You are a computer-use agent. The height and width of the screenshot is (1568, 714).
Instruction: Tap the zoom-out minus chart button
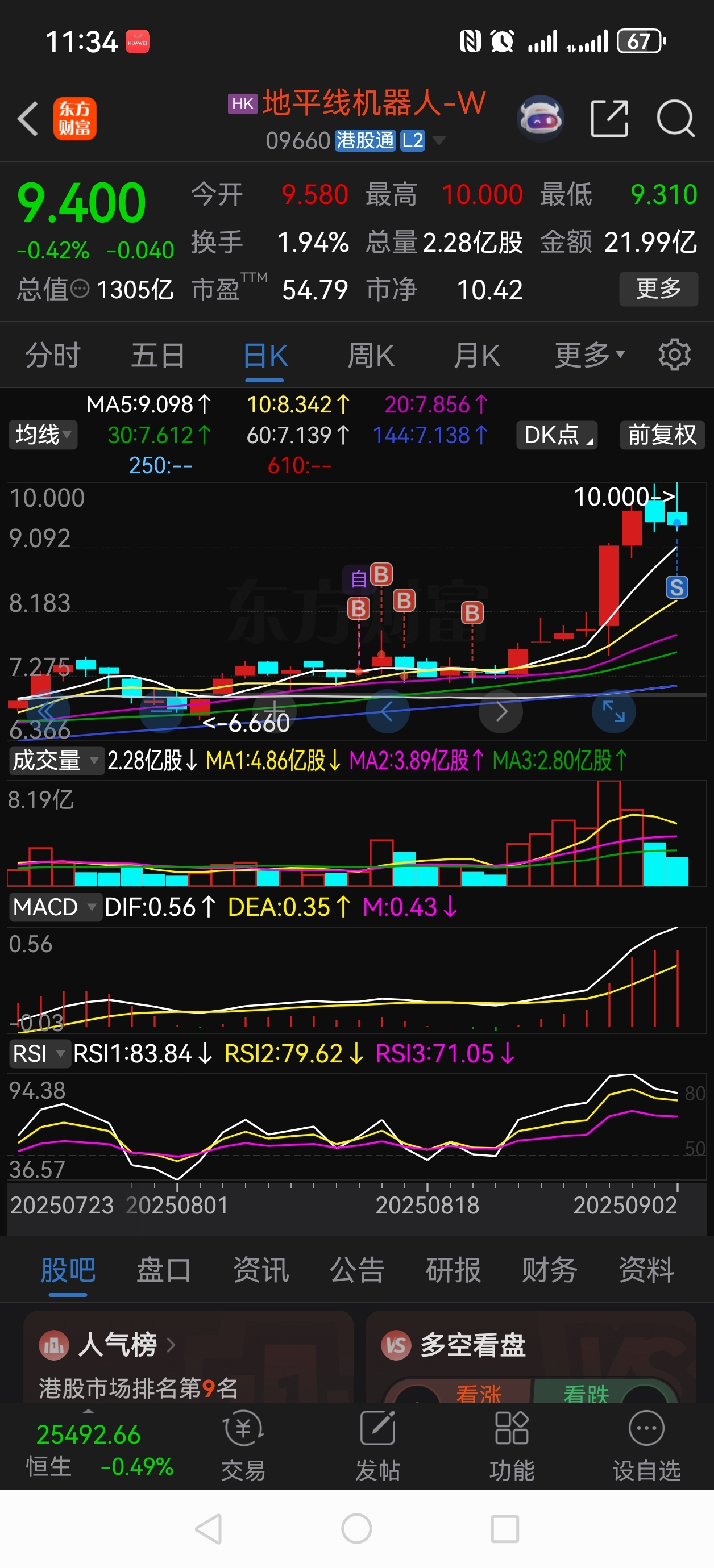click(x=161, y=710)
